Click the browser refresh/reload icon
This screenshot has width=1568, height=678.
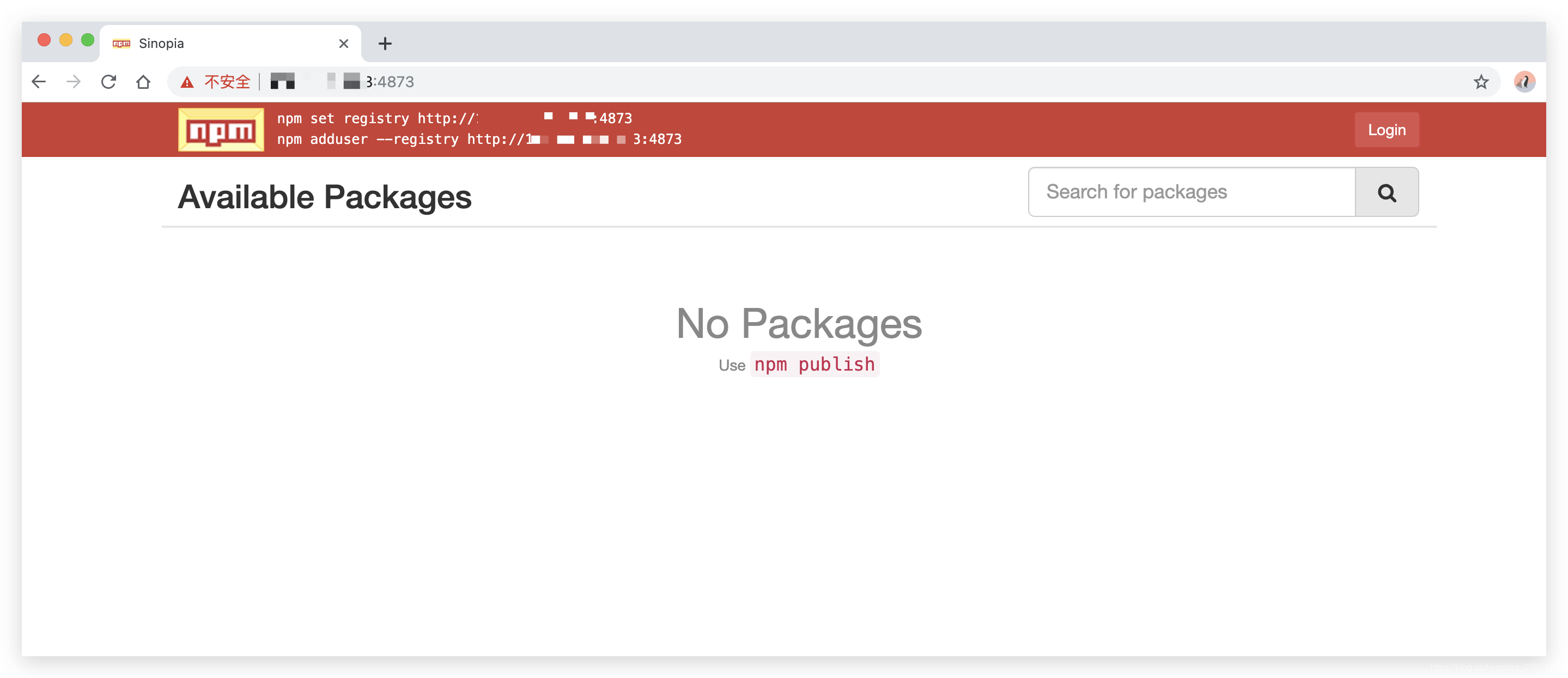pyautogui.click(x=109, y=82)
